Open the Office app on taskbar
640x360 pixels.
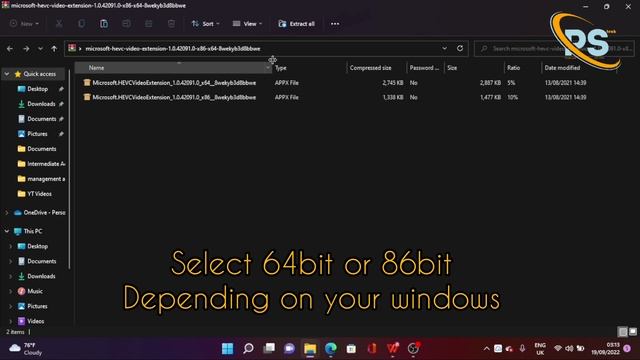[372, 349]
